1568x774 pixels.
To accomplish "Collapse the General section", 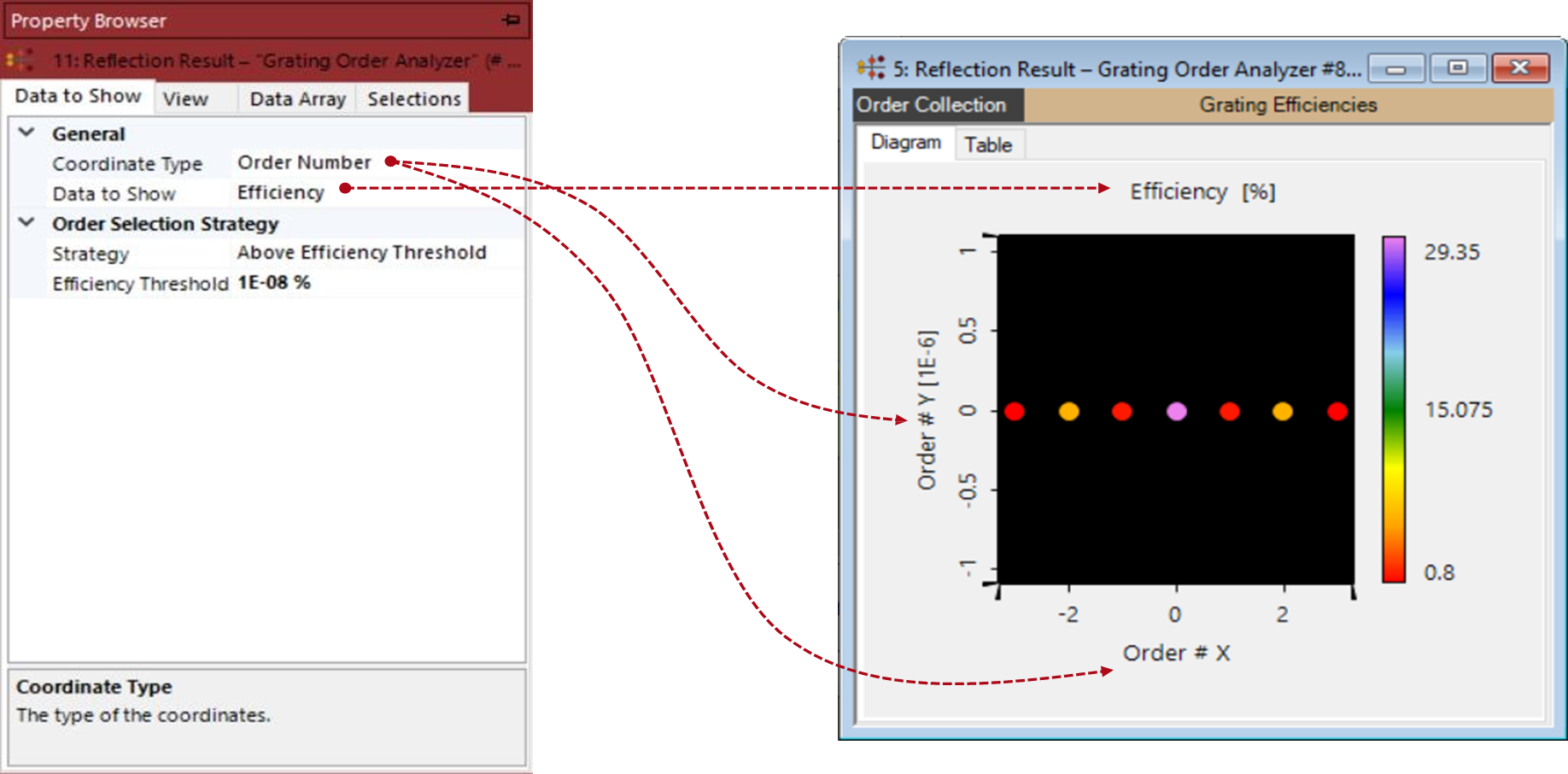I will click(26, 133).
